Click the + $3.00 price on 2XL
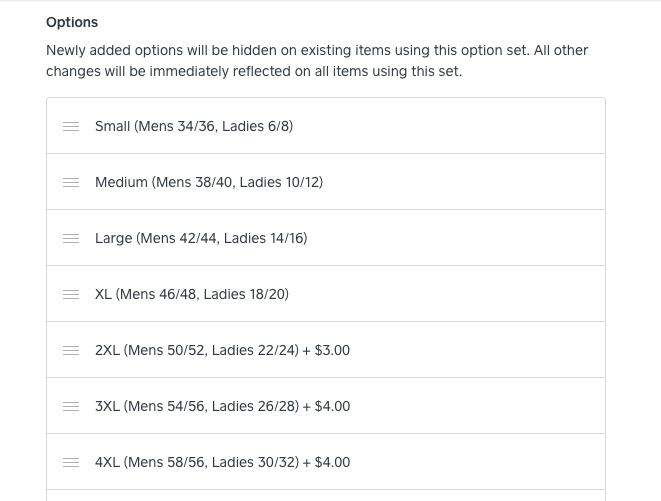The height and width of the screenshot is (501, 661). click(326, 351)
